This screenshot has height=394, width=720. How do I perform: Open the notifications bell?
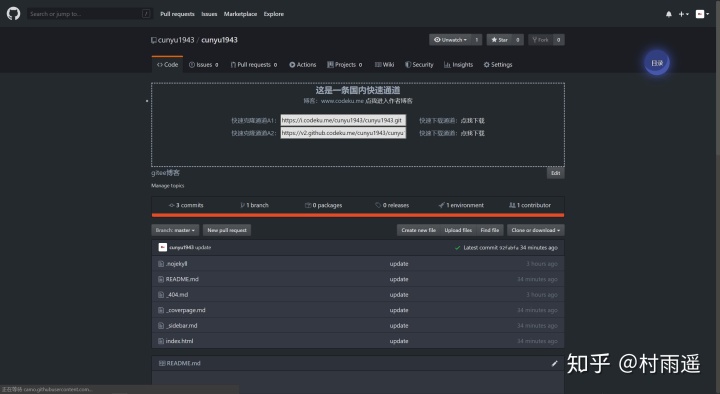click(x=669, y=14)
